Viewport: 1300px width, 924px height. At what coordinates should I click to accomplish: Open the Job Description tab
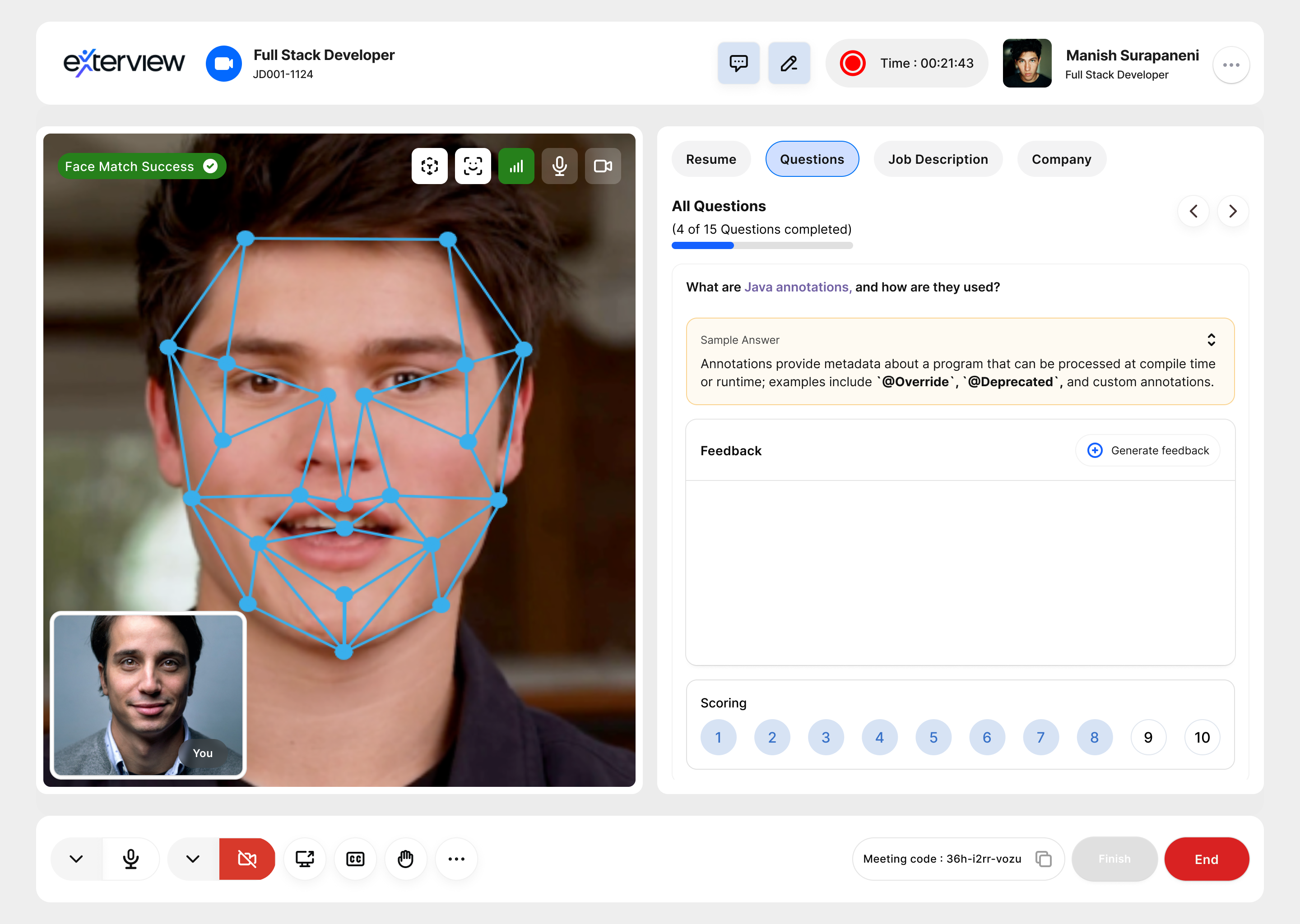(938, 159)
